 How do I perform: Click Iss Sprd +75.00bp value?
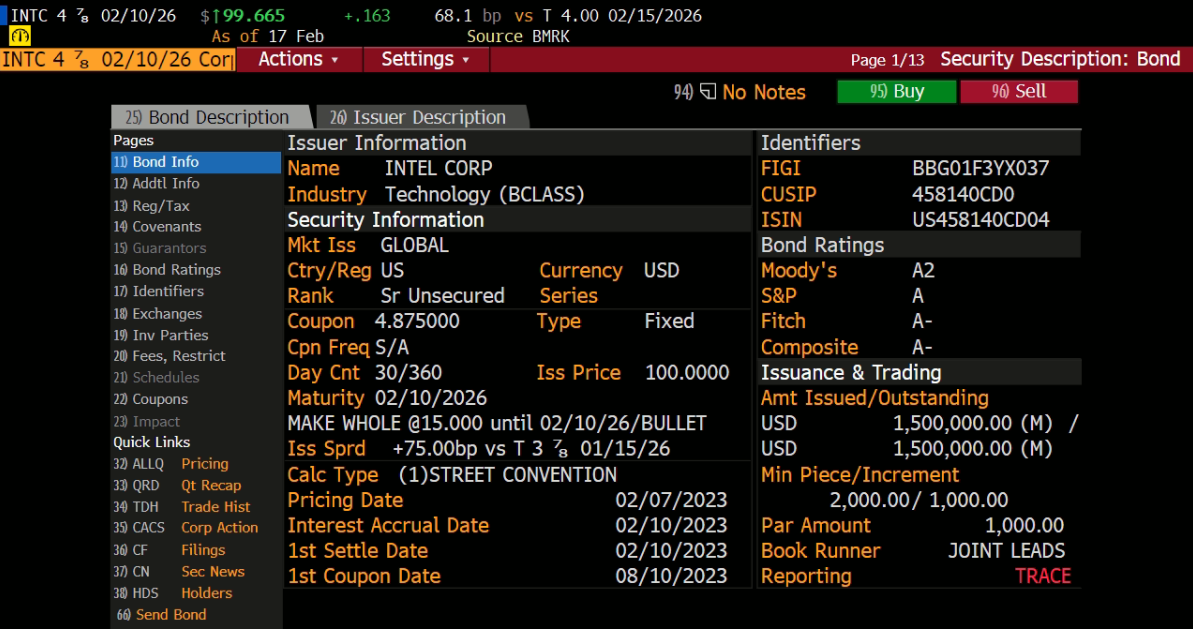click(531, 449)
